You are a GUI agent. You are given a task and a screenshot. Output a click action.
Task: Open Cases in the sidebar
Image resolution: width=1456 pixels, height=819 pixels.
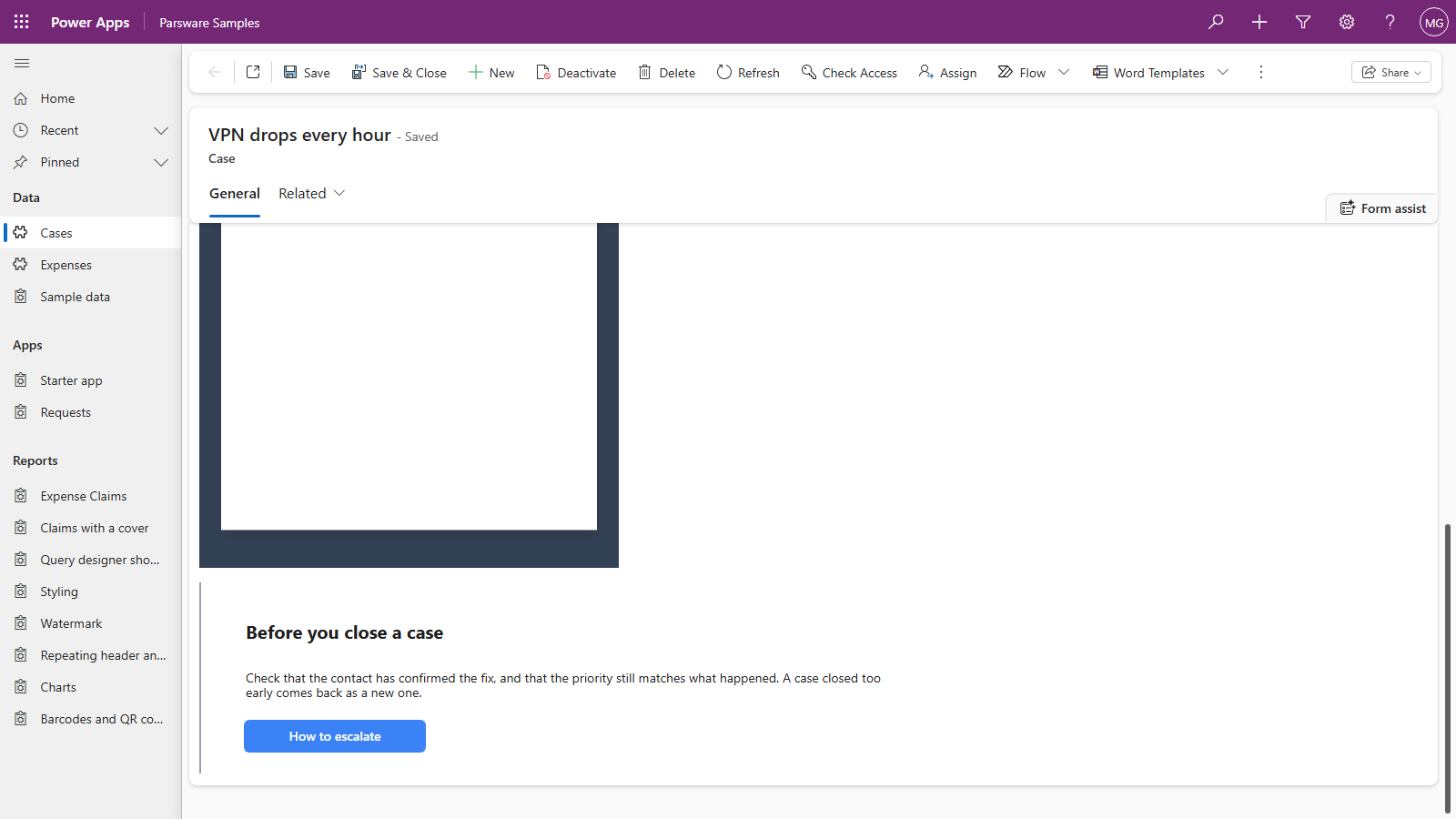91,233
